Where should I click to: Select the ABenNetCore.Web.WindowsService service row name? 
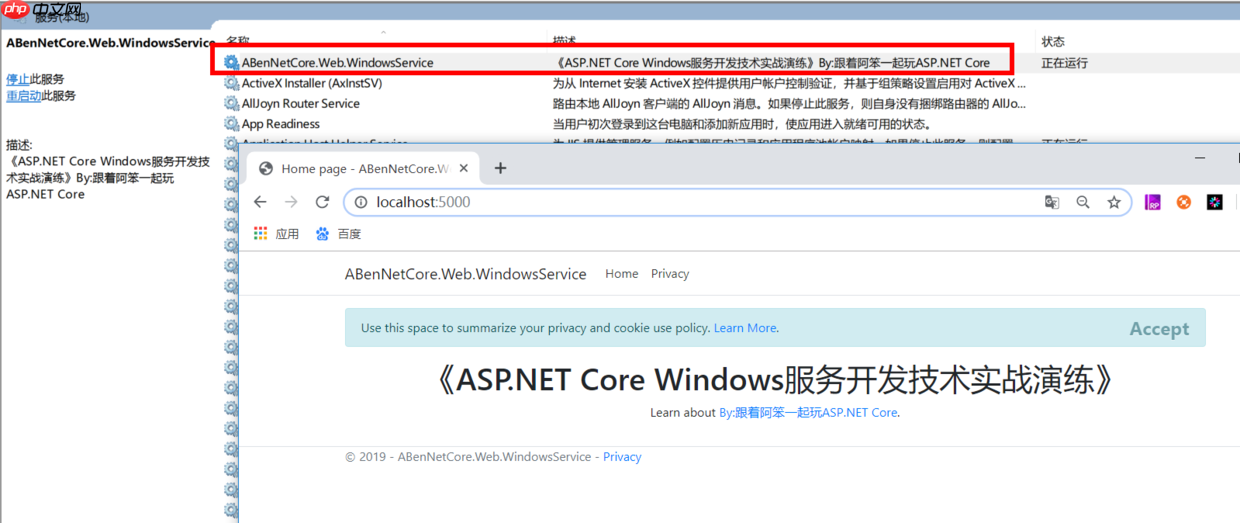tap(338, 62)
